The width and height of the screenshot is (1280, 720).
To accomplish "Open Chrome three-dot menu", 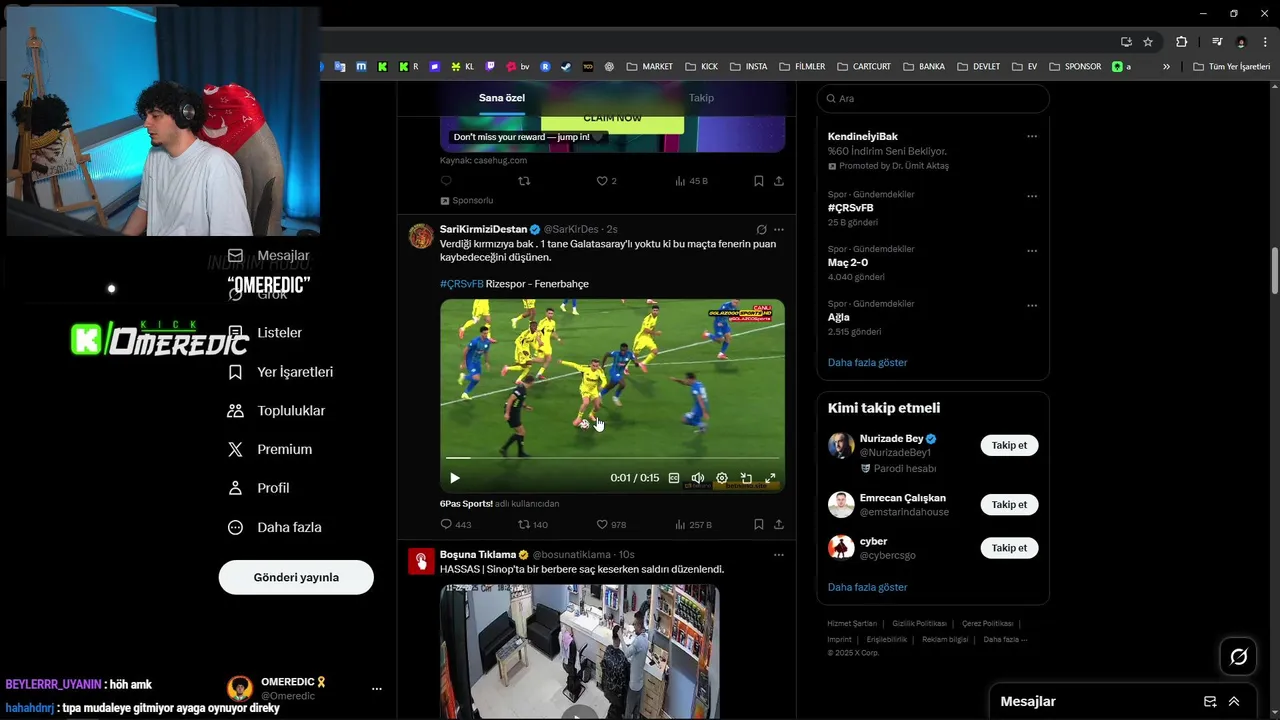I will (1265, 42).
